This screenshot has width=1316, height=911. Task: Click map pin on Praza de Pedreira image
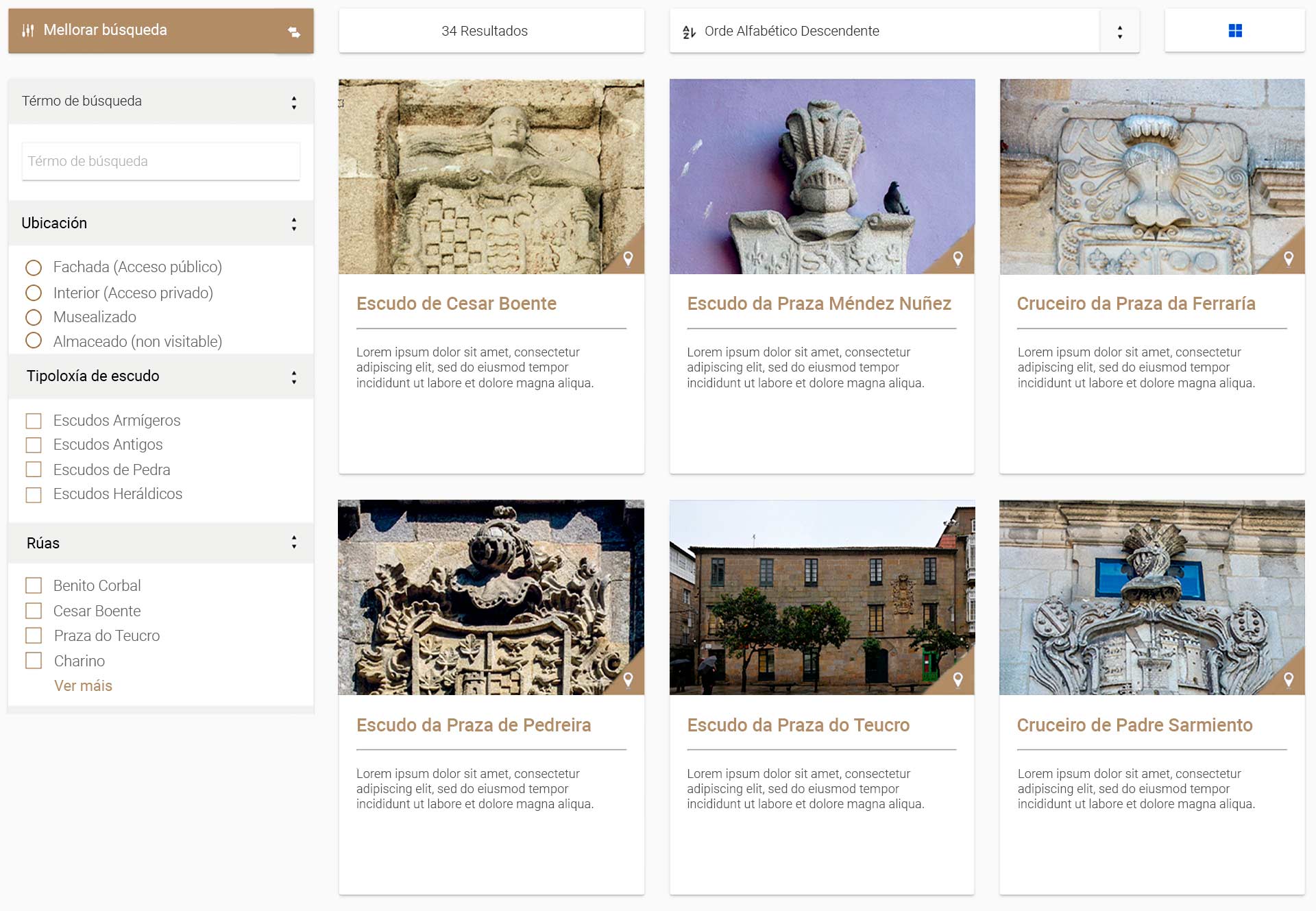[x=628, y=679]
